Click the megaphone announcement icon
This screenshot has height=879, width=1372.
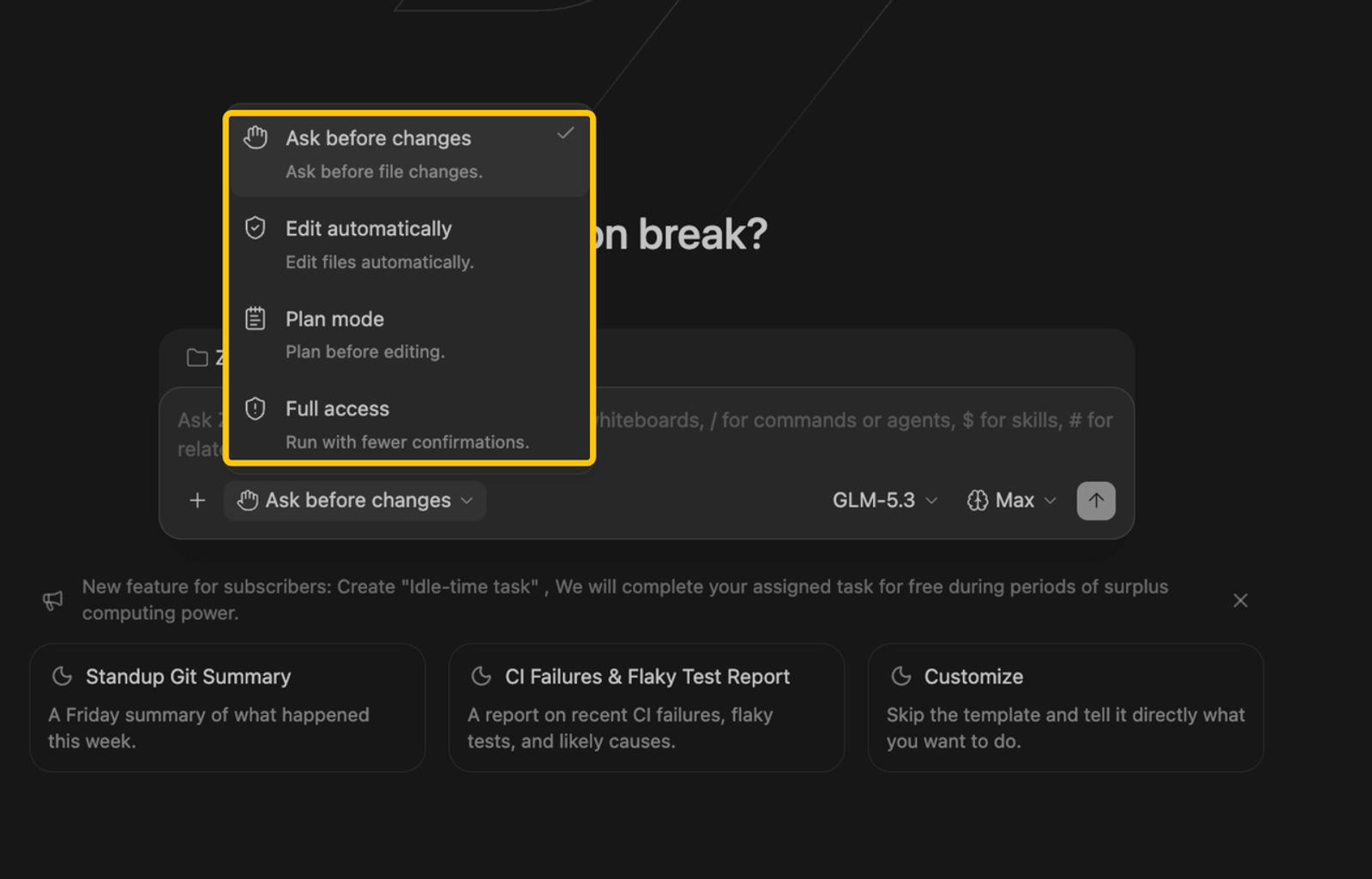click(x=53, y=600)
